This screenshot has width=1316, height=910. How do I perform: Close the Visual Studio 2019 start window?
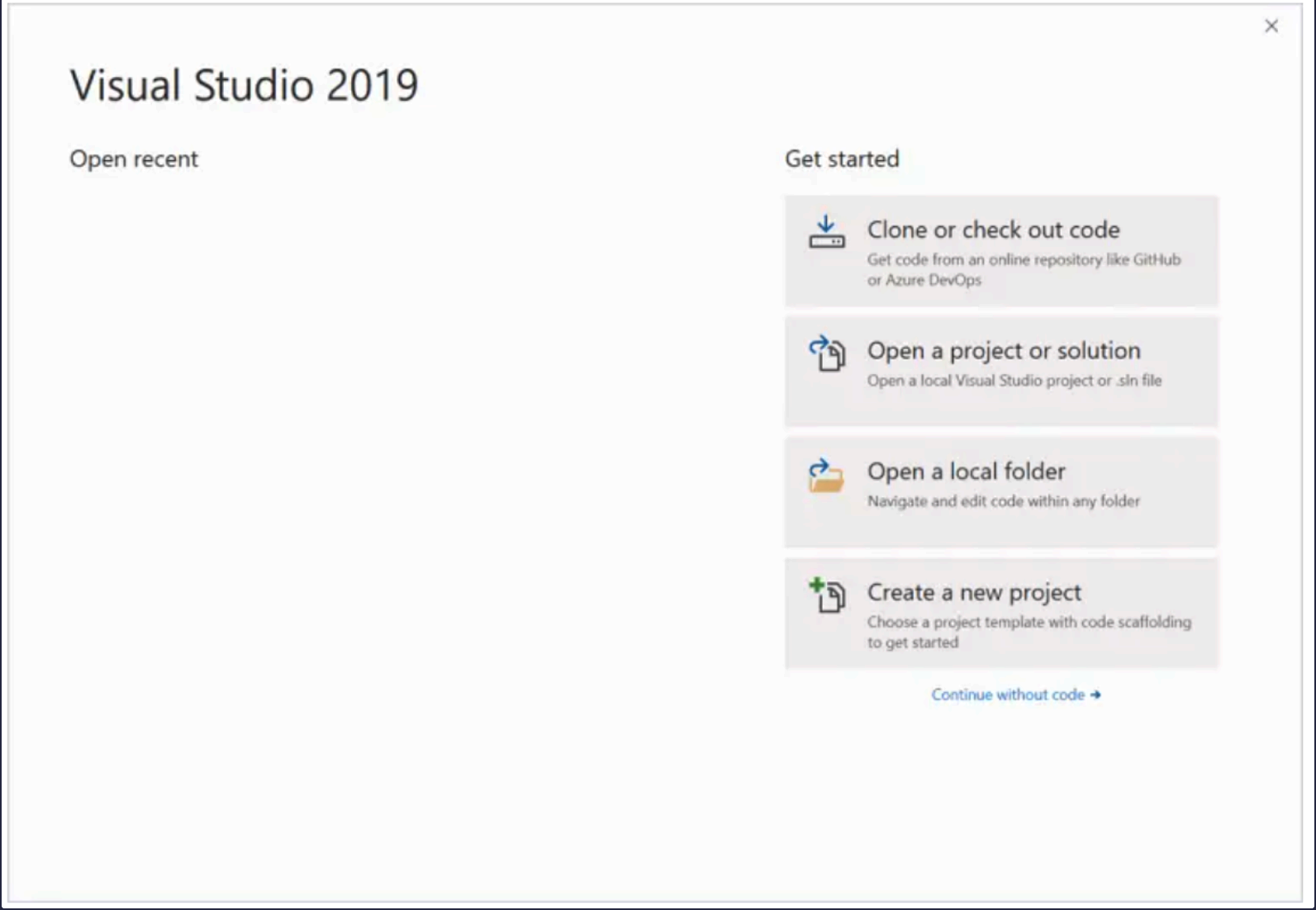click(x=1271, y=26)
